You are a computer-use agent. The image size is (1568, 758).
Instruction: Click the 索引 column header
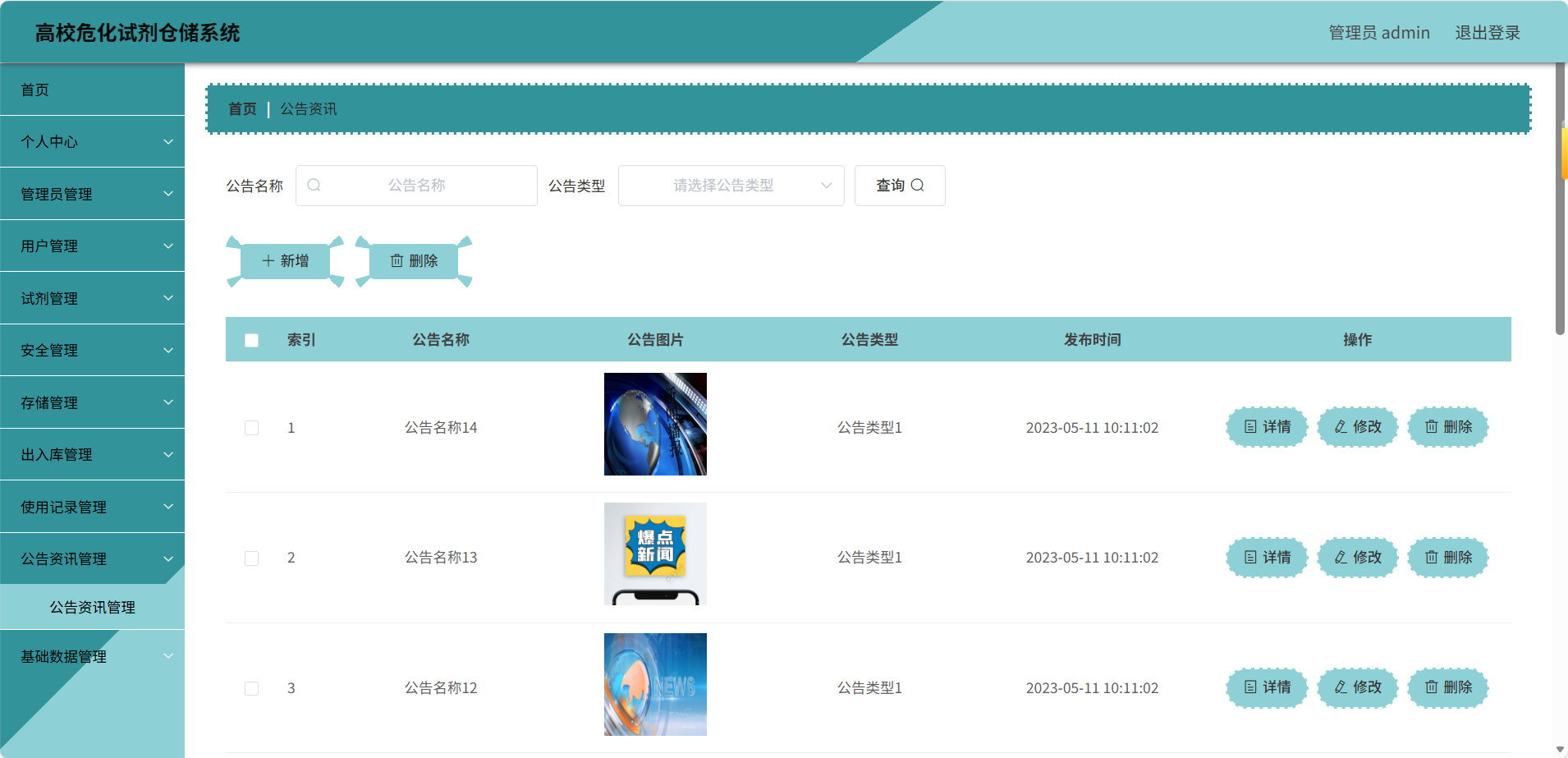301,340
